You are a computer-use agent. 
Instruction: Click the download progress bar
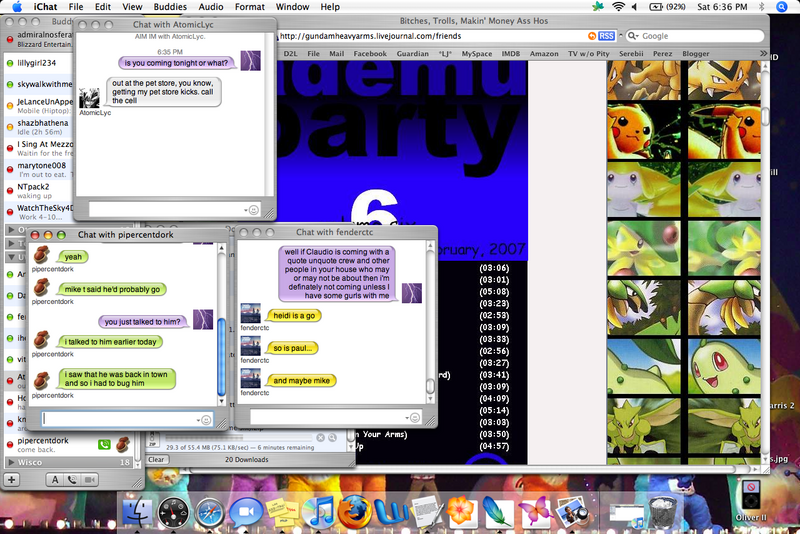tap(238, 438)
